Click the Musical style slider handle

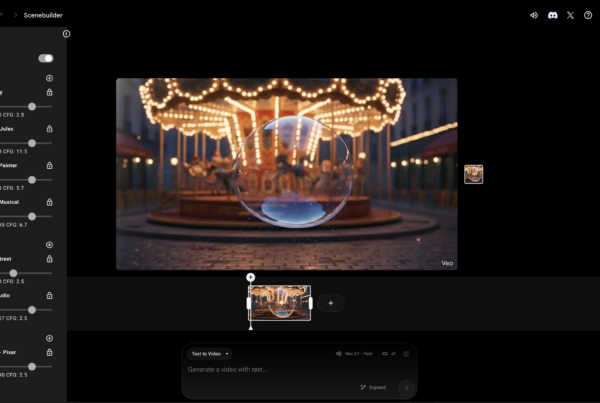tap(32, 216)
